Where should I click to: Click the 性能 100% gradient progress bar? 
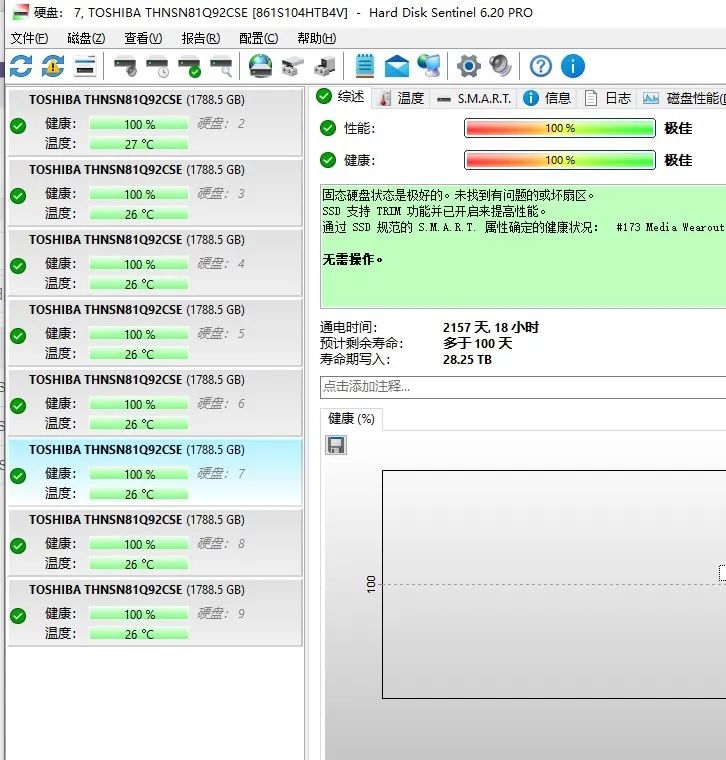[x=560, y=128]
